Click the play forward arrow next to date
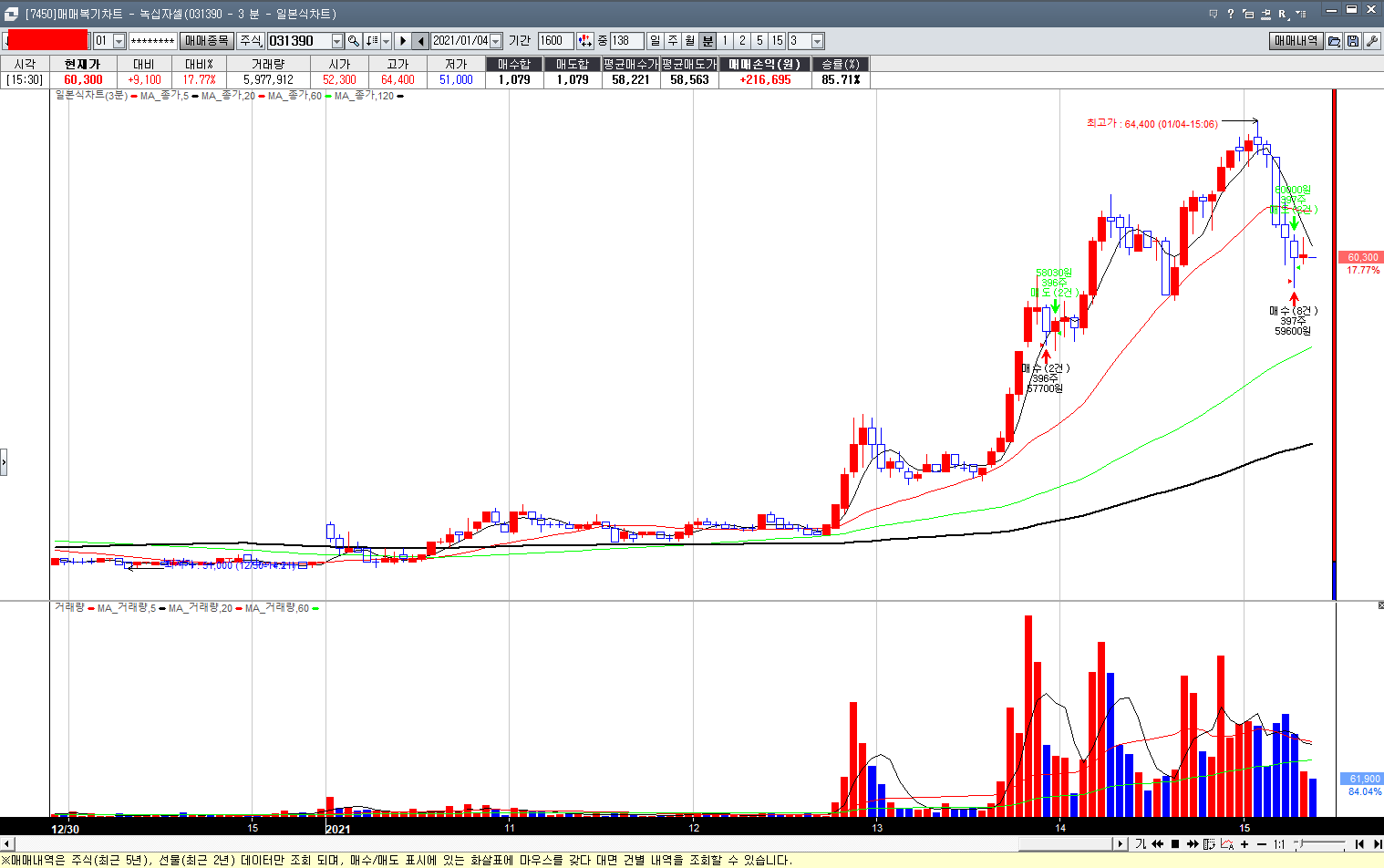The height and width of the screenshot is (868, 1384). pos(402,41)
